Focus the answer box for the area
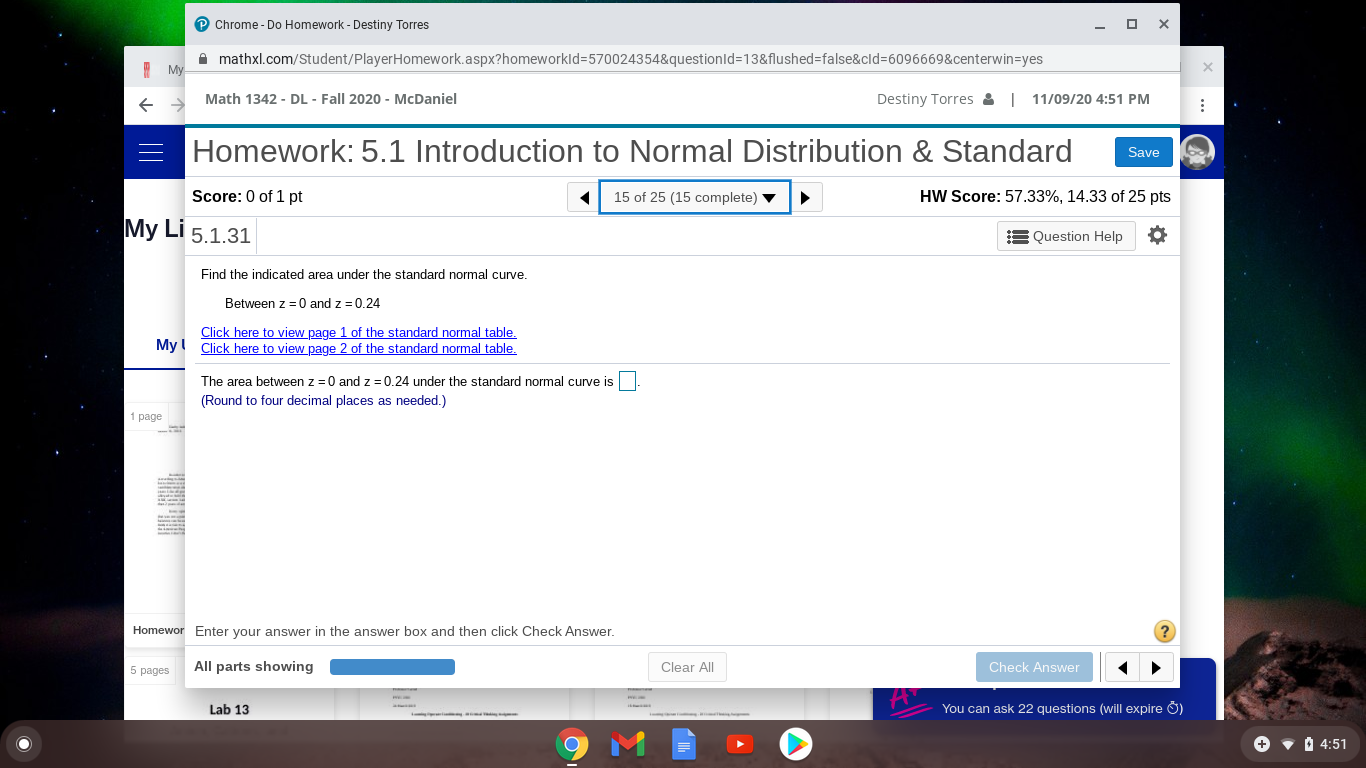 [x=627, y=381]
